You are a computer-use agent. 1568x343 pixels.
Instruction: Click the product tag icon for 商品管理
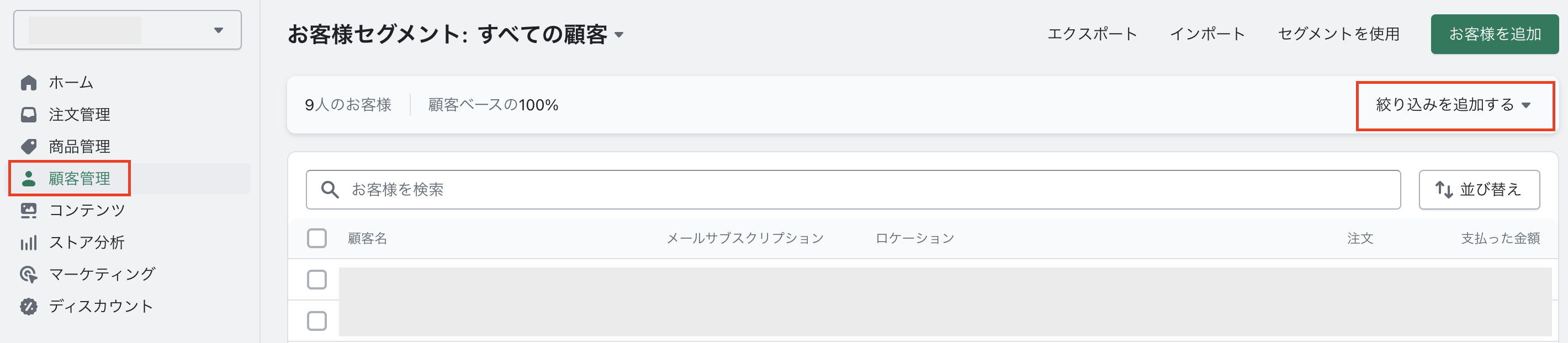click(29, 147)
